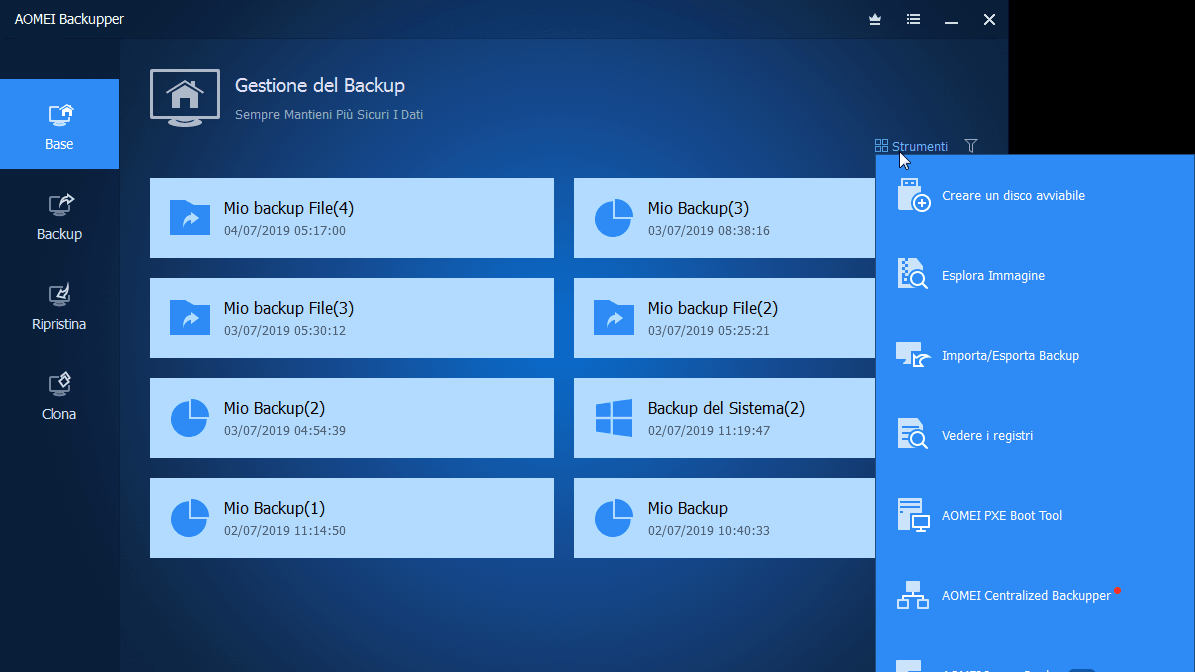Launch AOMEI PXE Boot Tool

pyautogui.click(x=1001, y=516)
